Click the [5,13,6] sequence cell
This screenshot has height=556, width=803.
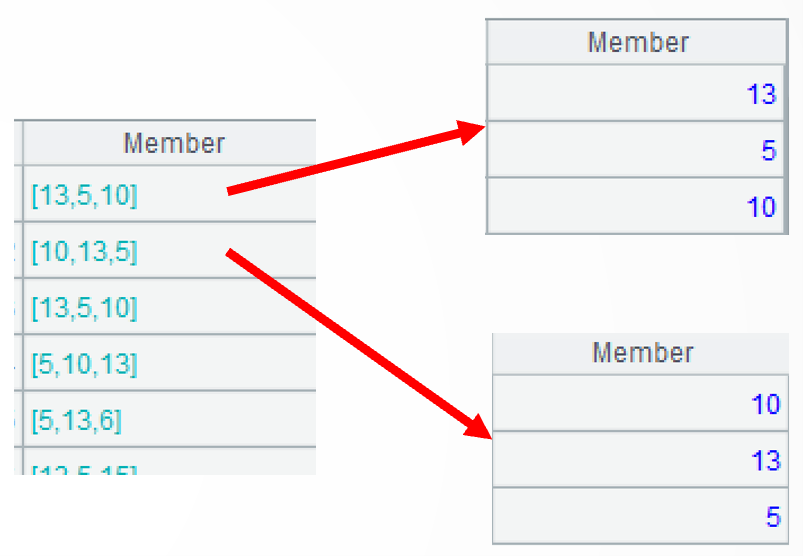pos(76,419)
